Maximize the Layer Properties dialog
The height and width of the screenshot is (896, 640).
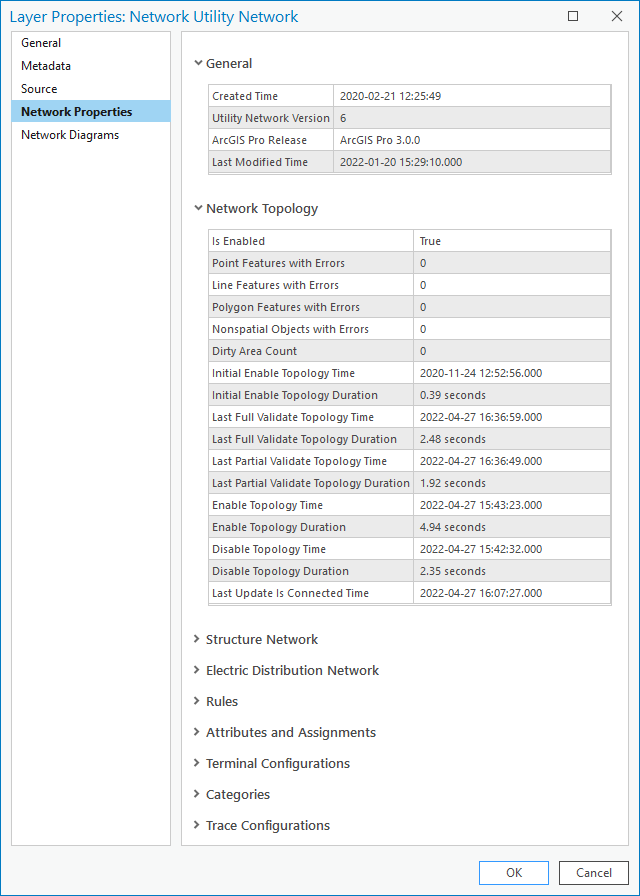573,16
